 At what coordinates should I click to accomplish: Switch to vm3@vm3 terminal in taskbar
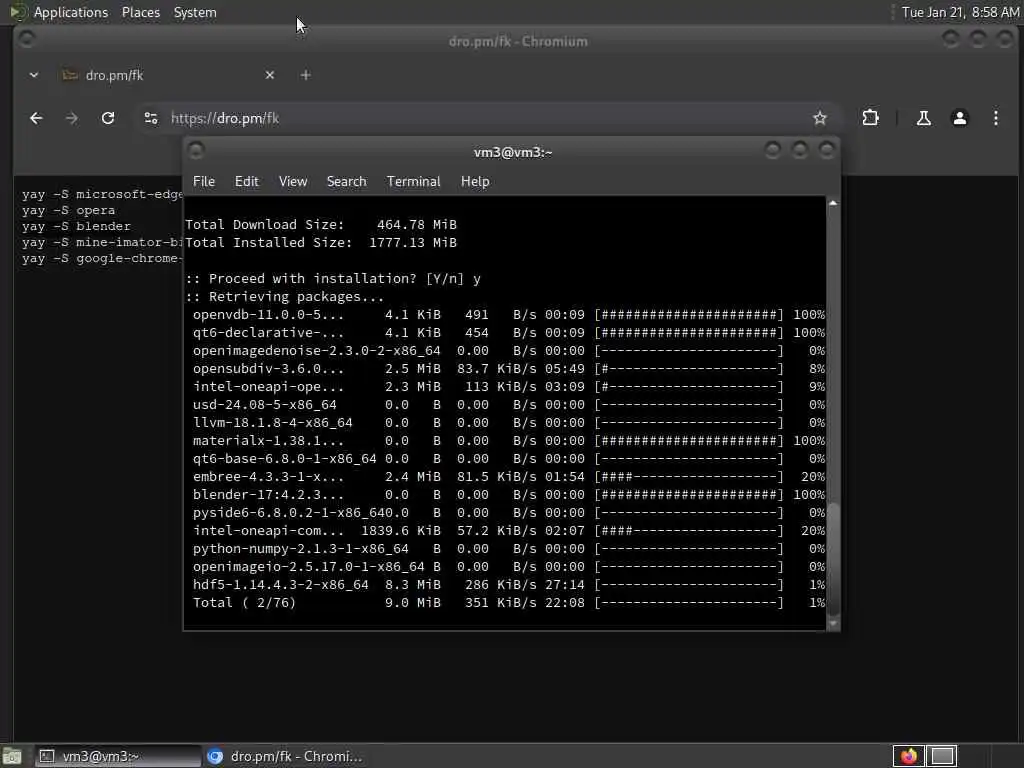pyautogui.click(x=118, y=756)
